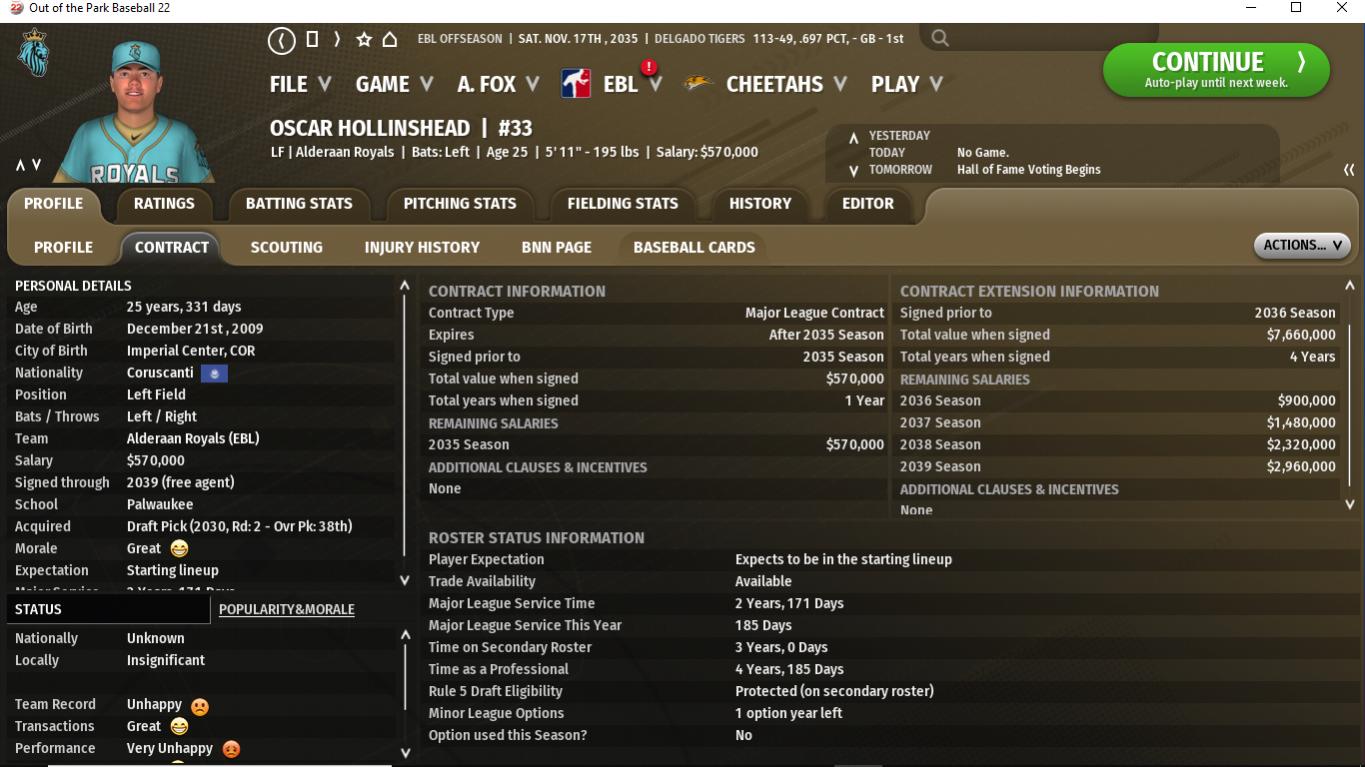The height and width of the screenshot is (767, 1365).
Task: Click the Palwaukee school value
Action: (160, 505)
